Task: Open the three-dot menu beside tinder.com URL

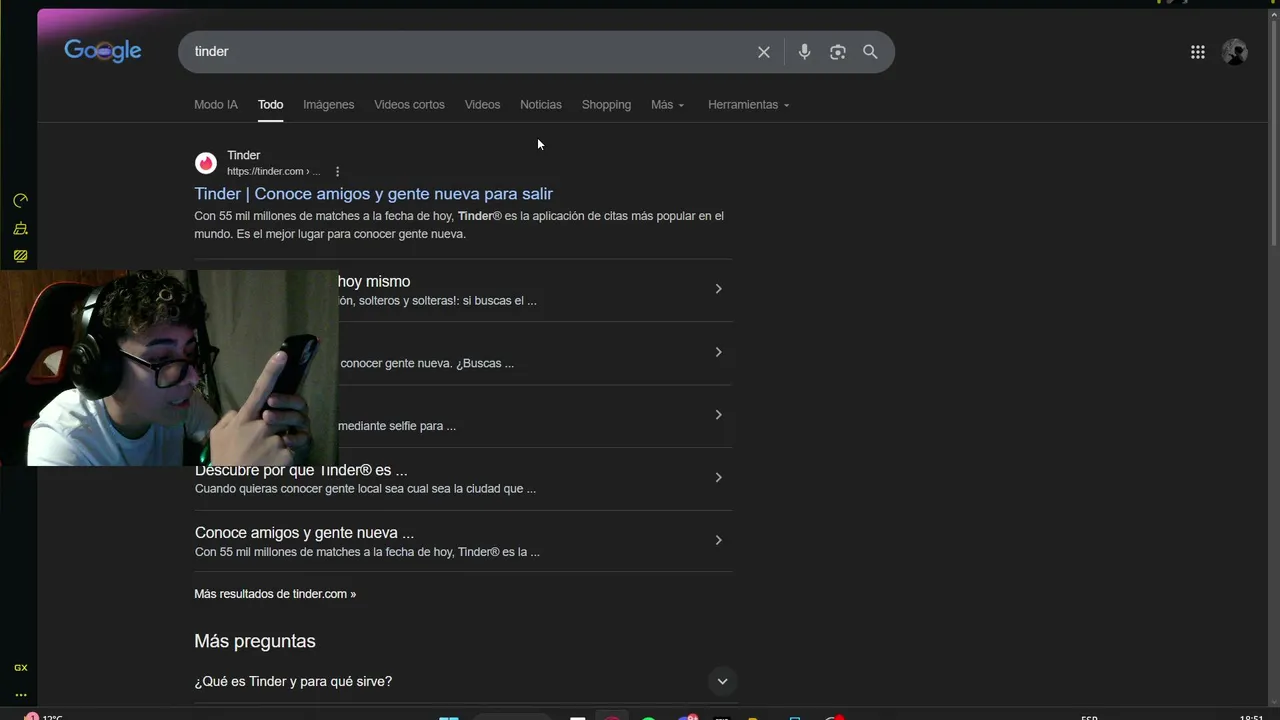Action: [x=337, y=172]
